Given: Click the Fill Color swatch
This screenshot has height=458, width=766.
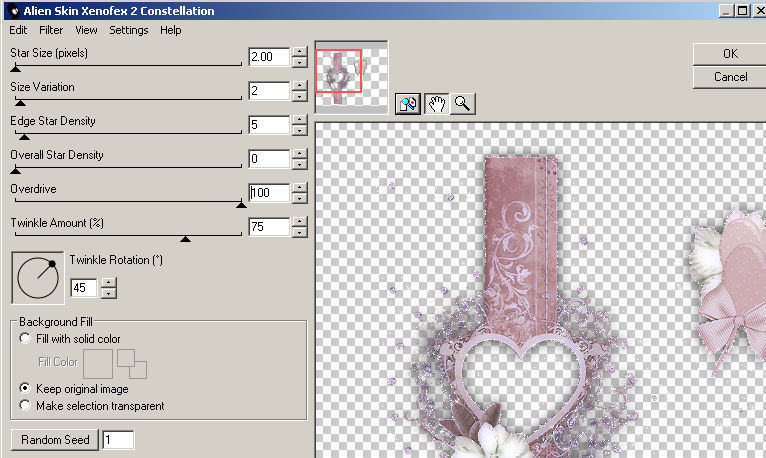Looking at the screenshot, I should point(98,363).
